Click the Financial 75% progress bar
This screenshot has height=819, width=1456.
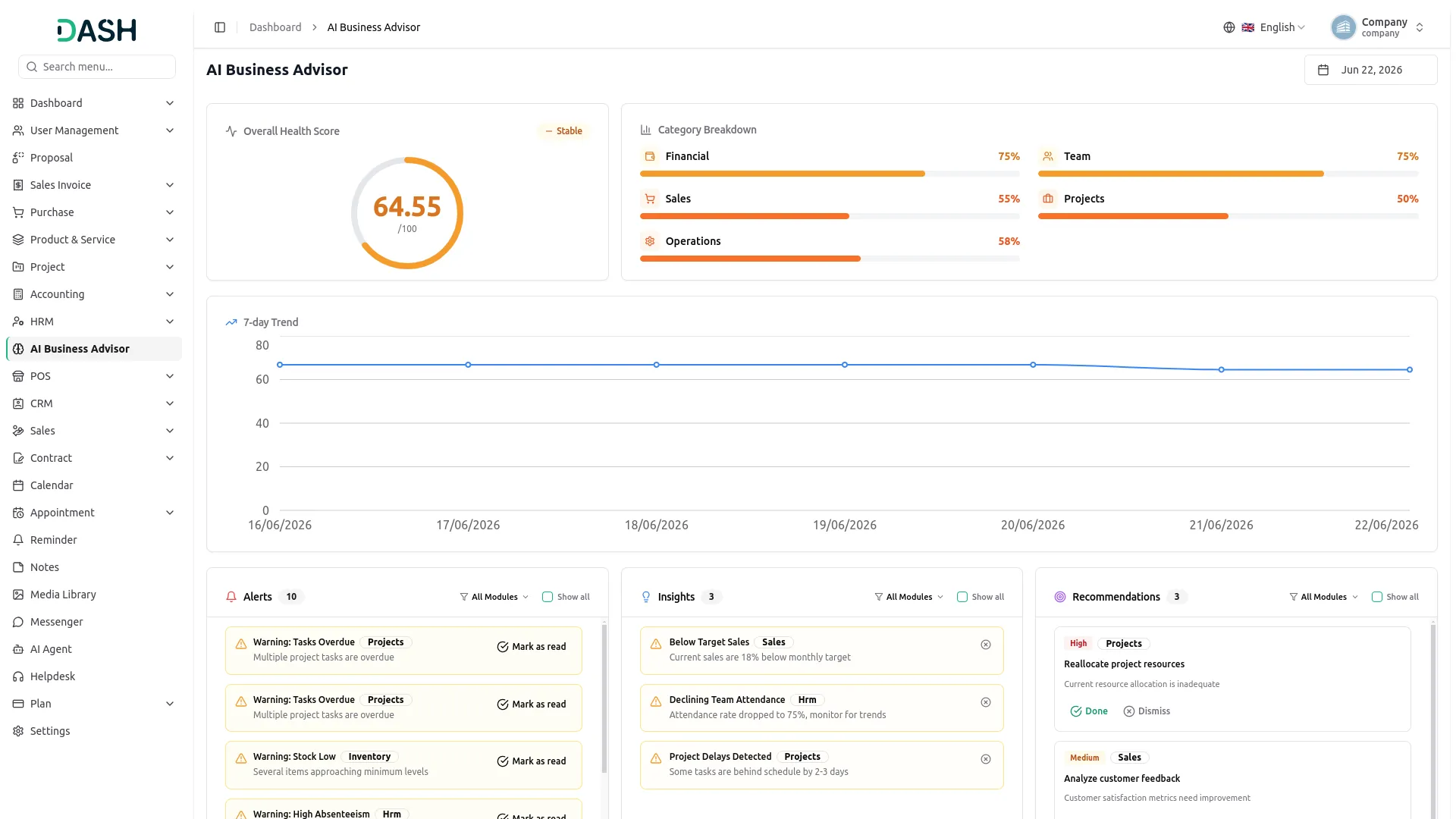pos(830,174)
